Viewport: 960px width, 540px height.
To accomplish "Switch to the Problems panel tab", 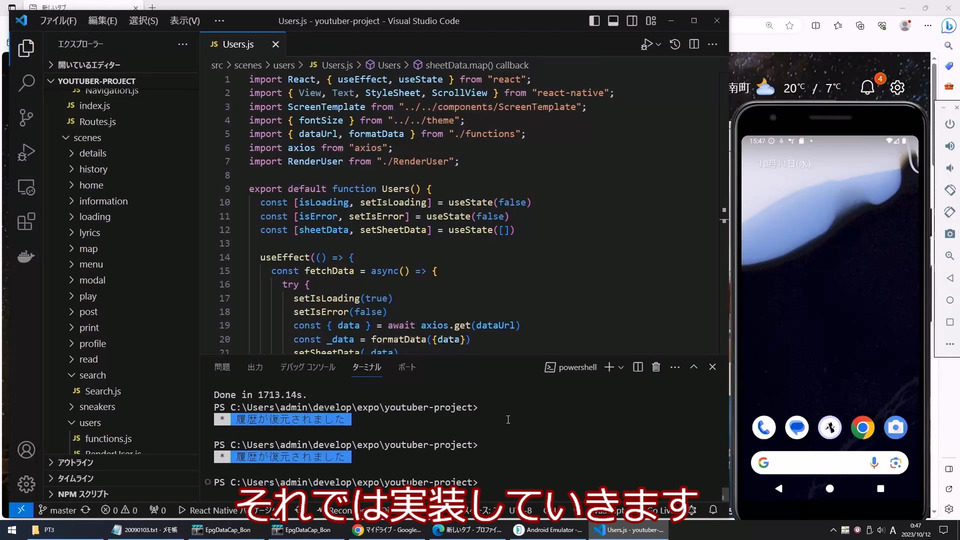I will pyautogui.click(x=222, y=367).
